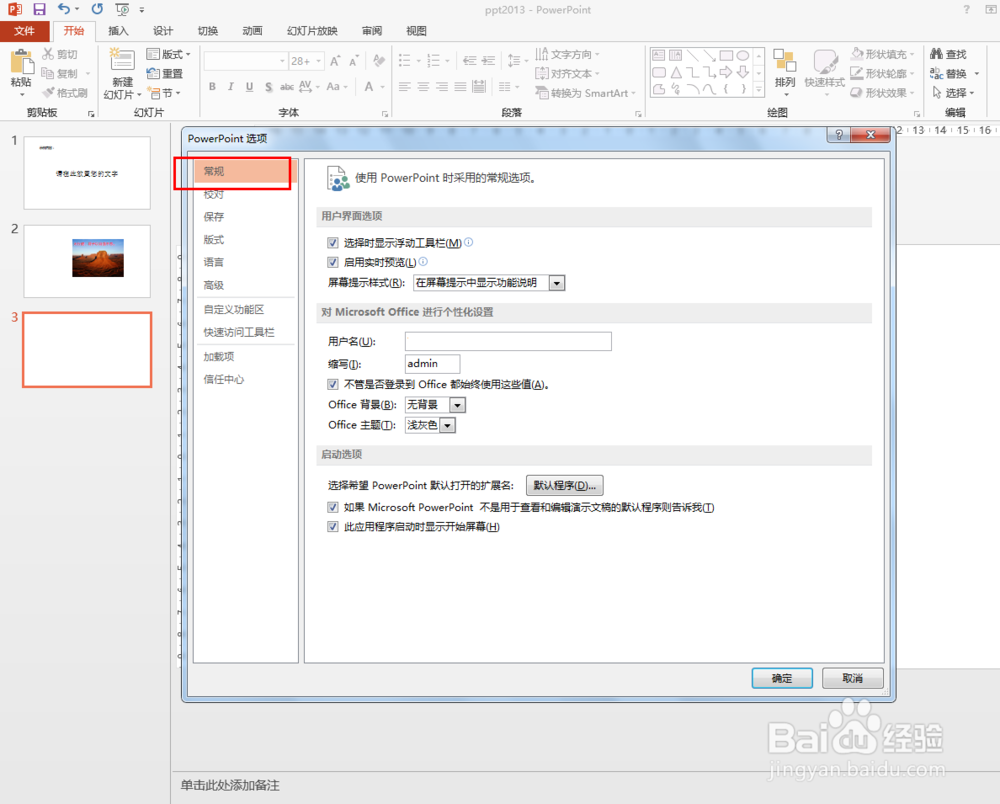Image resolution: width=1000 pixels, height=804 pixels.
Task: Click Convert to SmartArt icon
Action: [x=541, y=93]
